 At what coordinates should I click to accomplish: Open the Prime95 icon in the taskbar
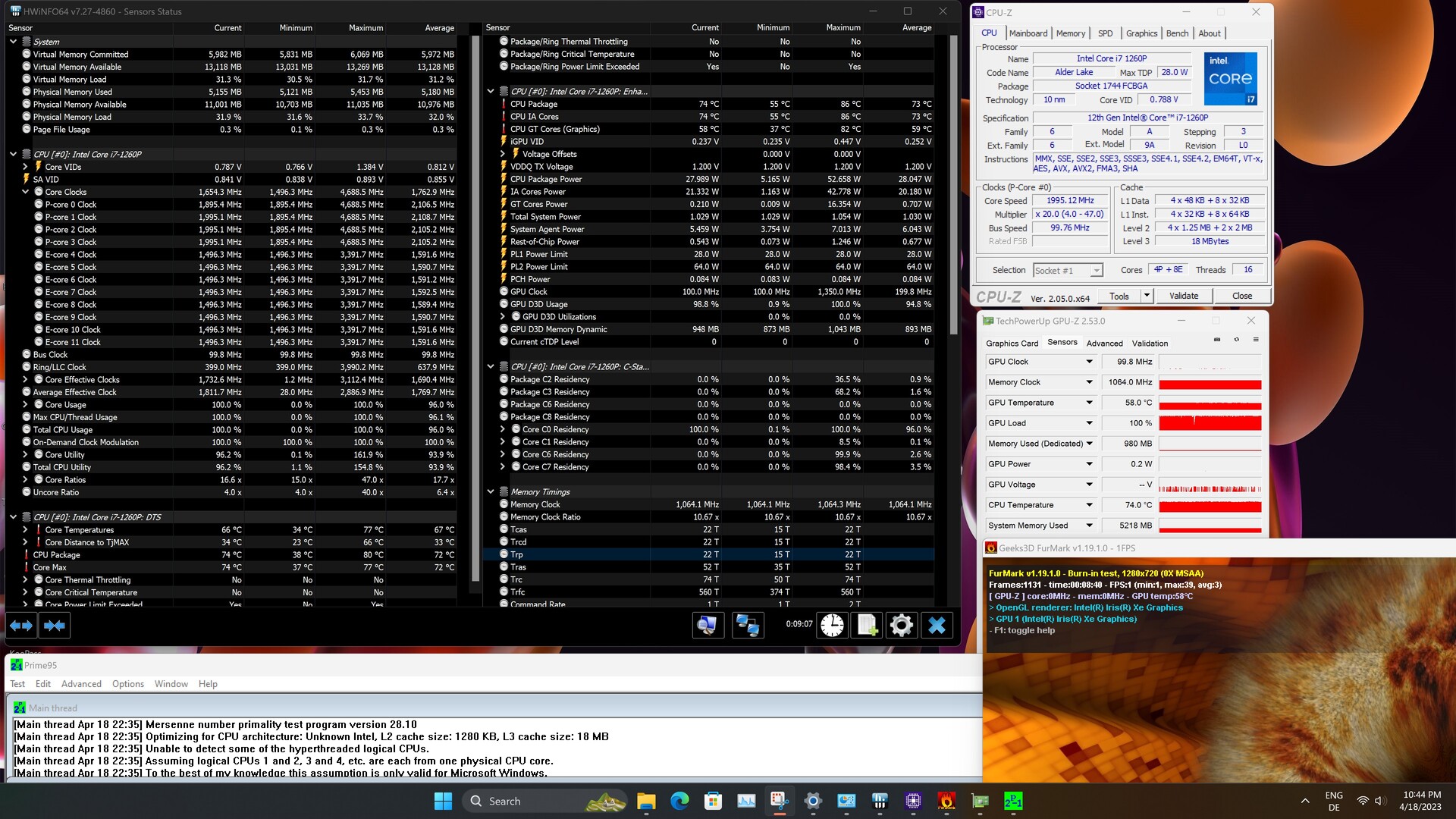point(1013,801)
